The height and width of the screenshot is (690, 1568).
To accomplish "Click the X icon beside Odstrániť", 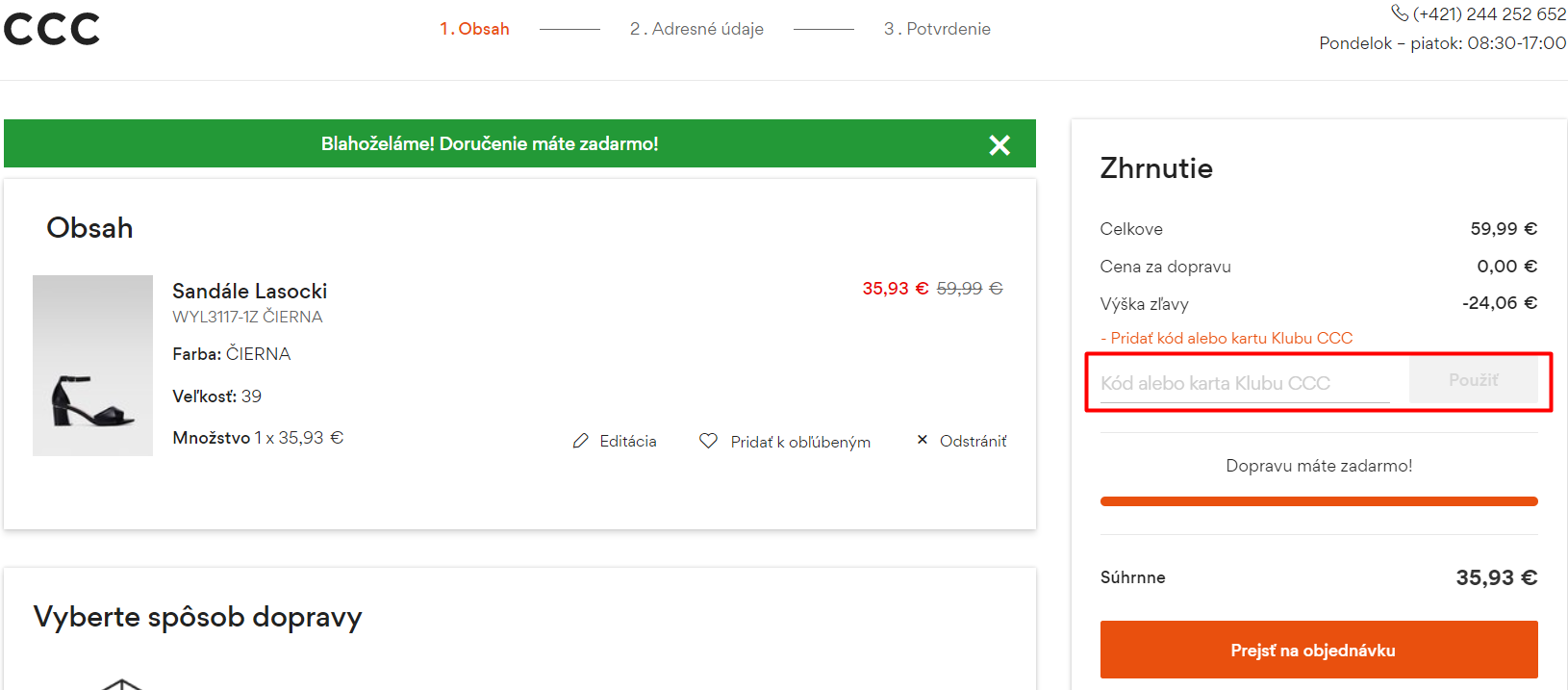I will [923, 440].
